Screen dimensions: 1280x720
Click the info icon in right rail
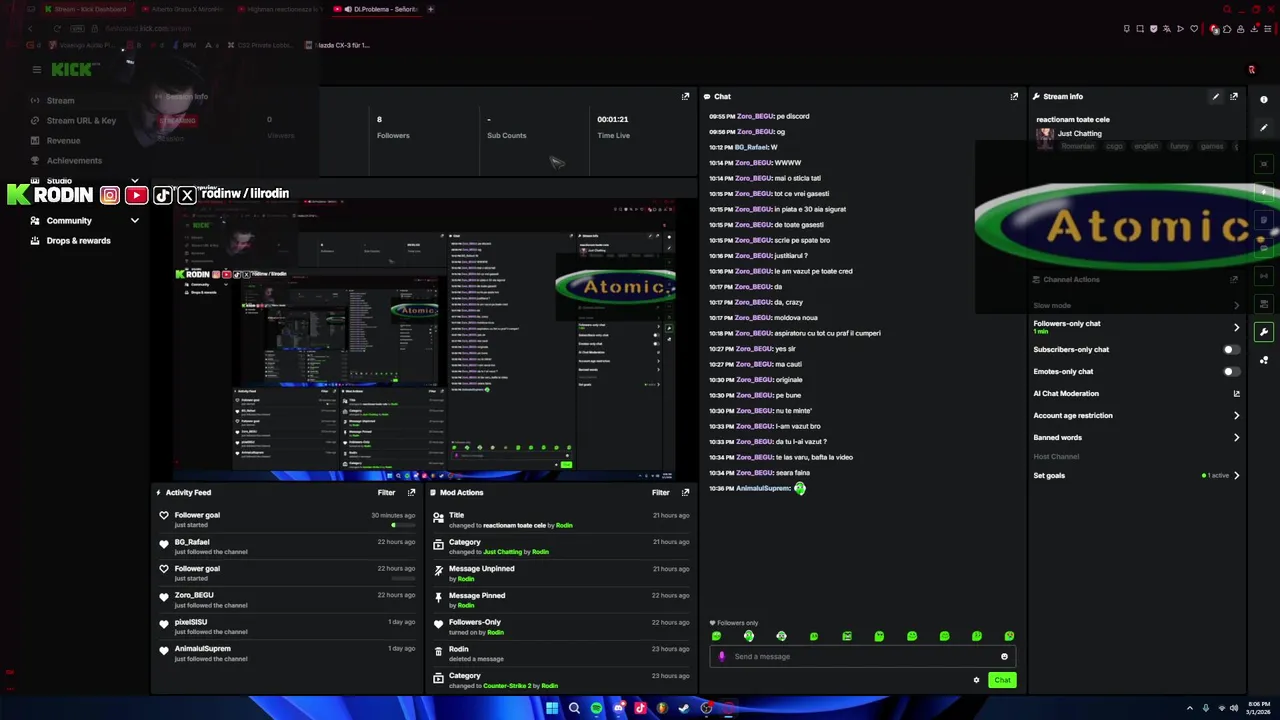[x=1264, y=100]
